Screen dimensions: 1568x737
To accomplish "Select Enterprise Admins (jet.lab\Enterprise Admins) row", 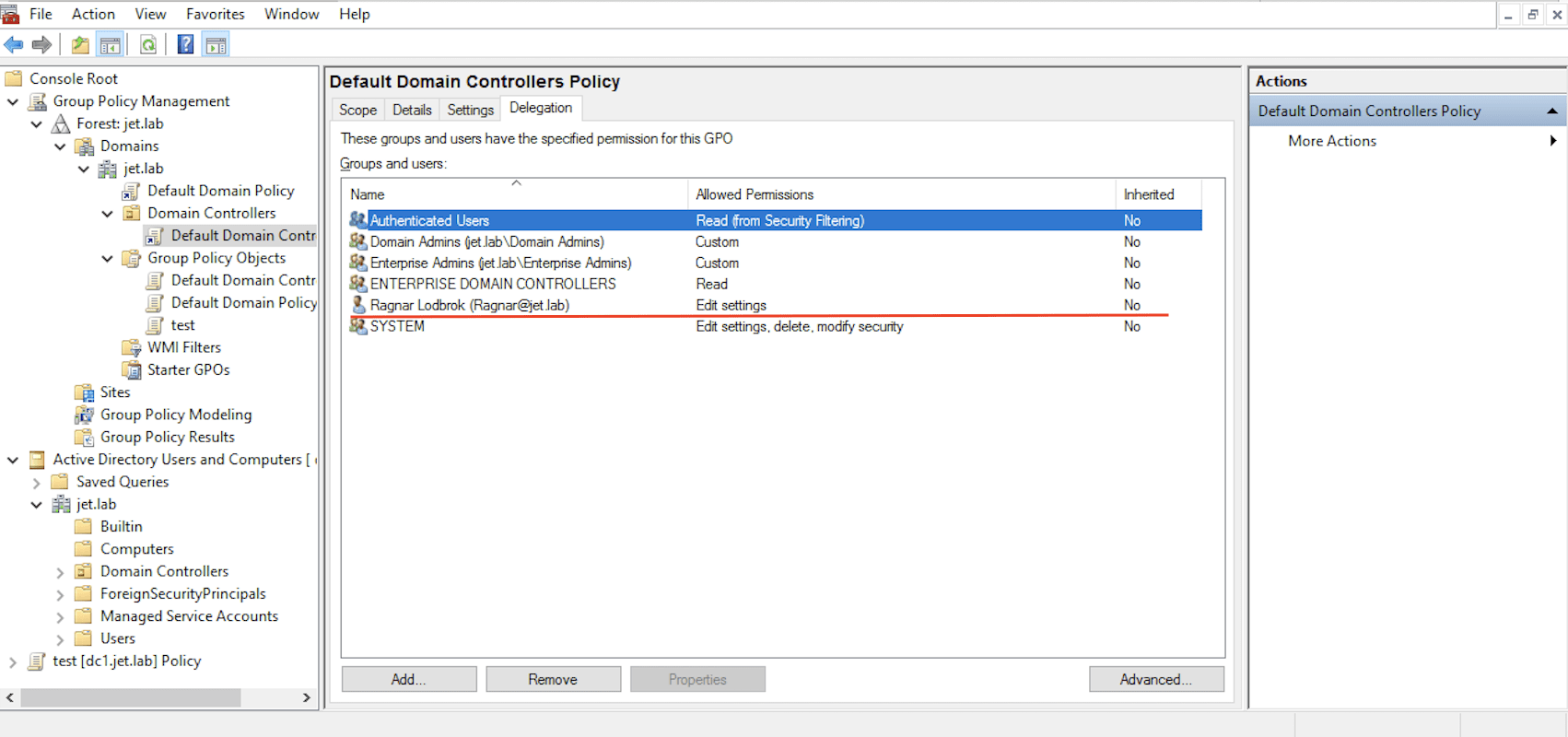I will coord(774,263).
